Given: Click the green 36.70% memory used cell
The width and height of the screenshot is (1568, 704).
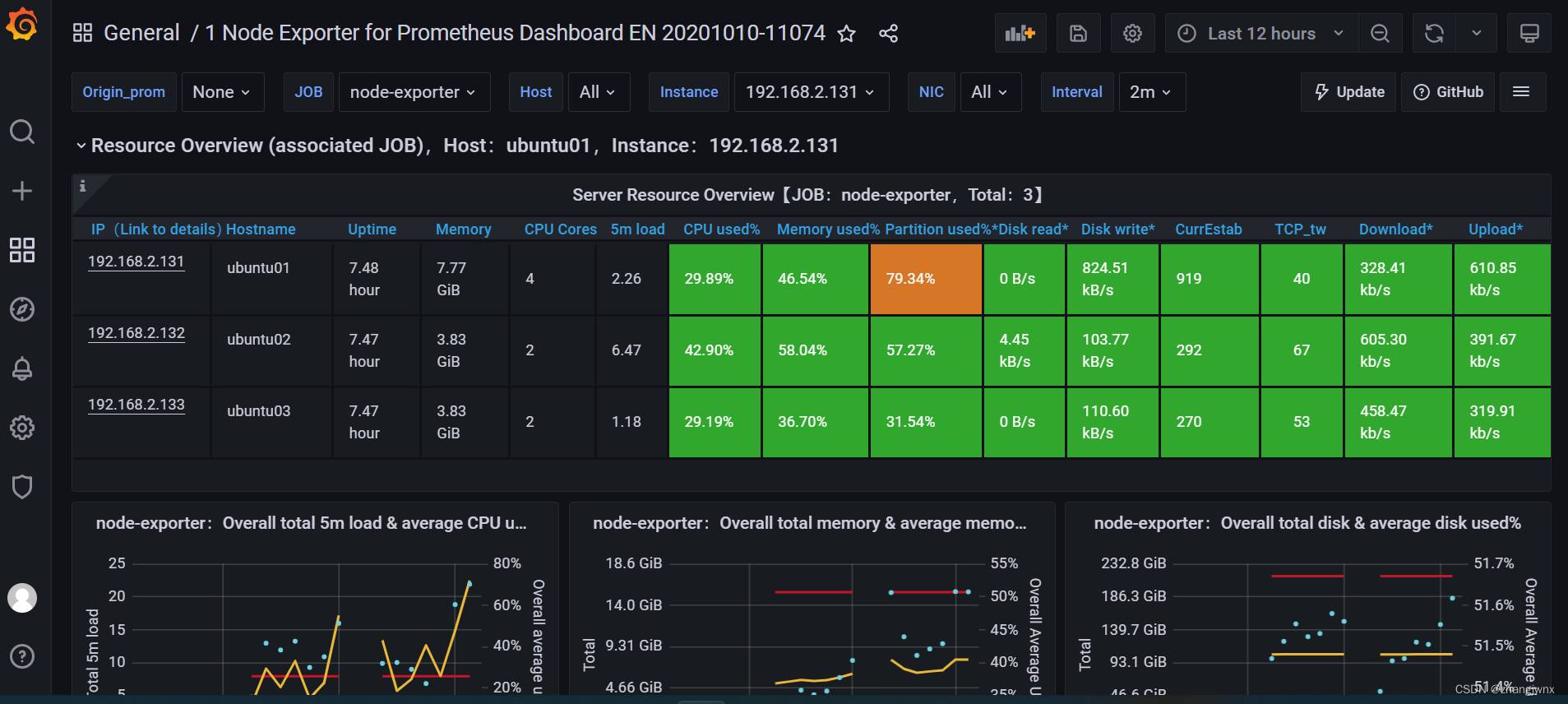Looking at the screenshot, I should [x=815, y=422].
